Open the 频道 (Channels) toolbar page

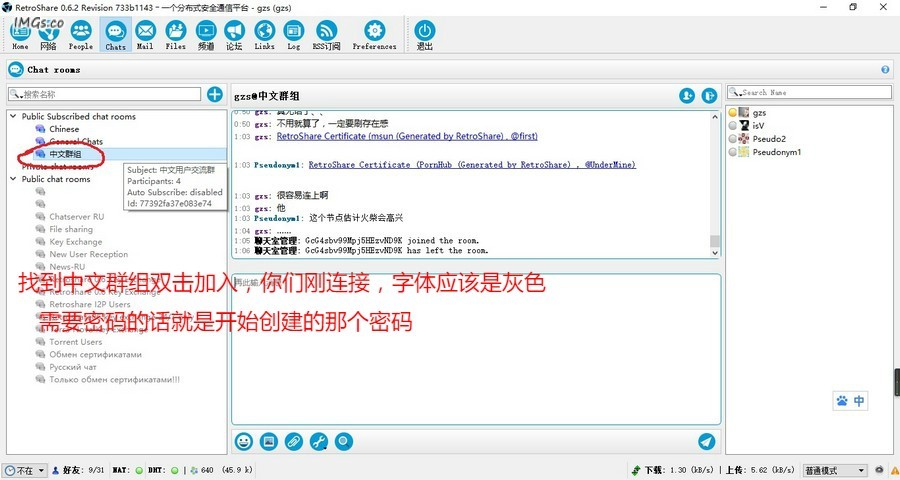tap(206, 35)
